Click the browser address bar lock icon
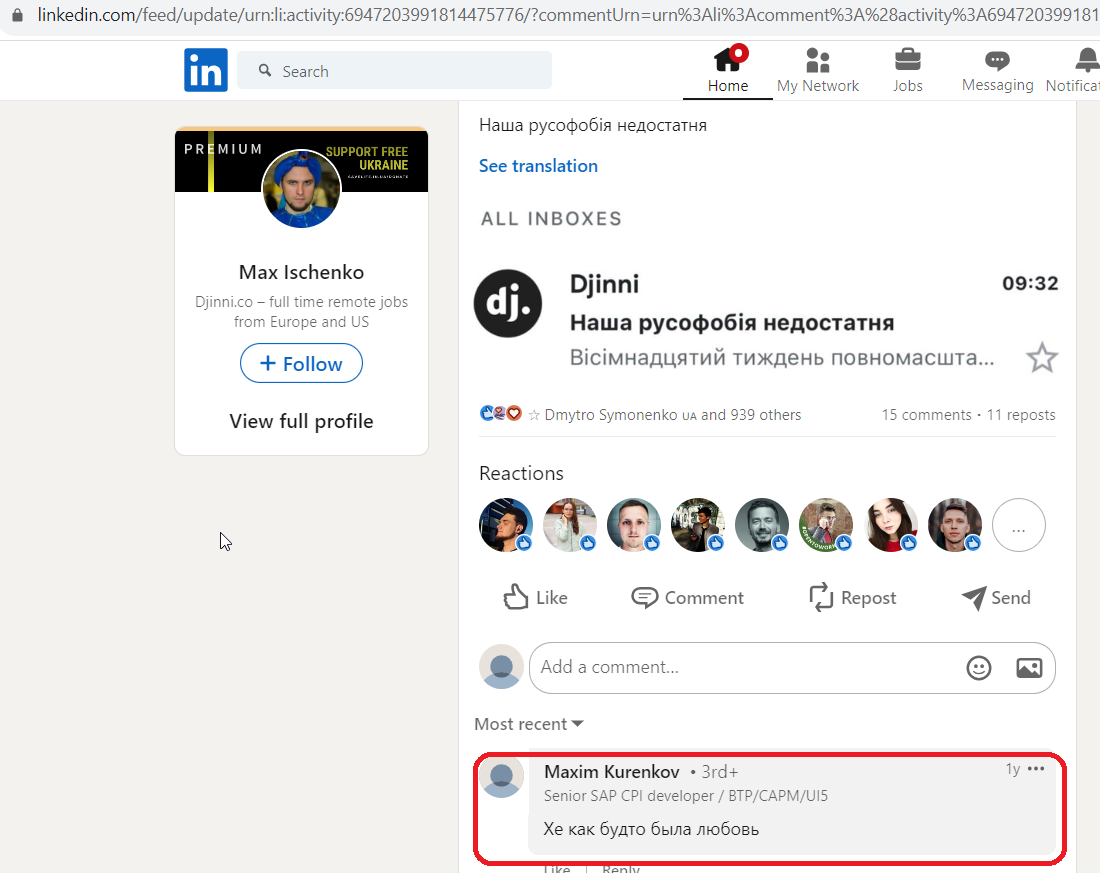Screen dimensions: 1100x873 [x=18, y=15]
